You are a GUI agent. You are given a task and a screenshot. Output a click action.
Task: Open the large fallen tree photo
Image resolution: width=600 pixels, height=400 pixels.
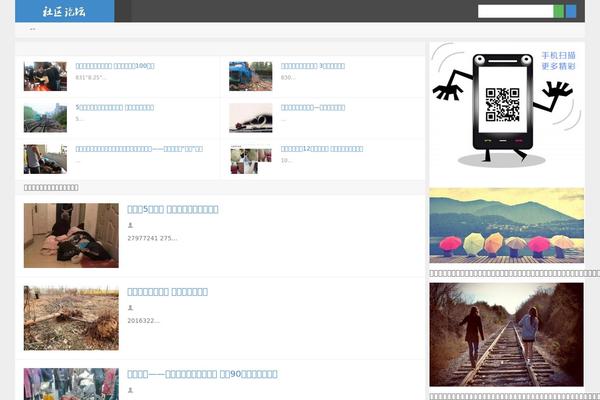click(x=71, y=318)
